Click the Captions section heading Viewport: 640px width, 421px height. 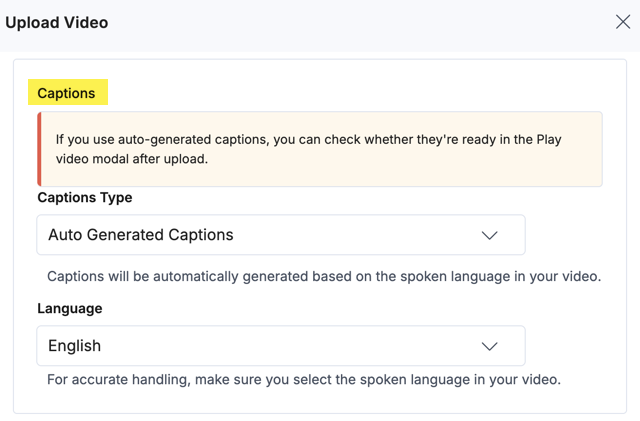coord(66,93)
